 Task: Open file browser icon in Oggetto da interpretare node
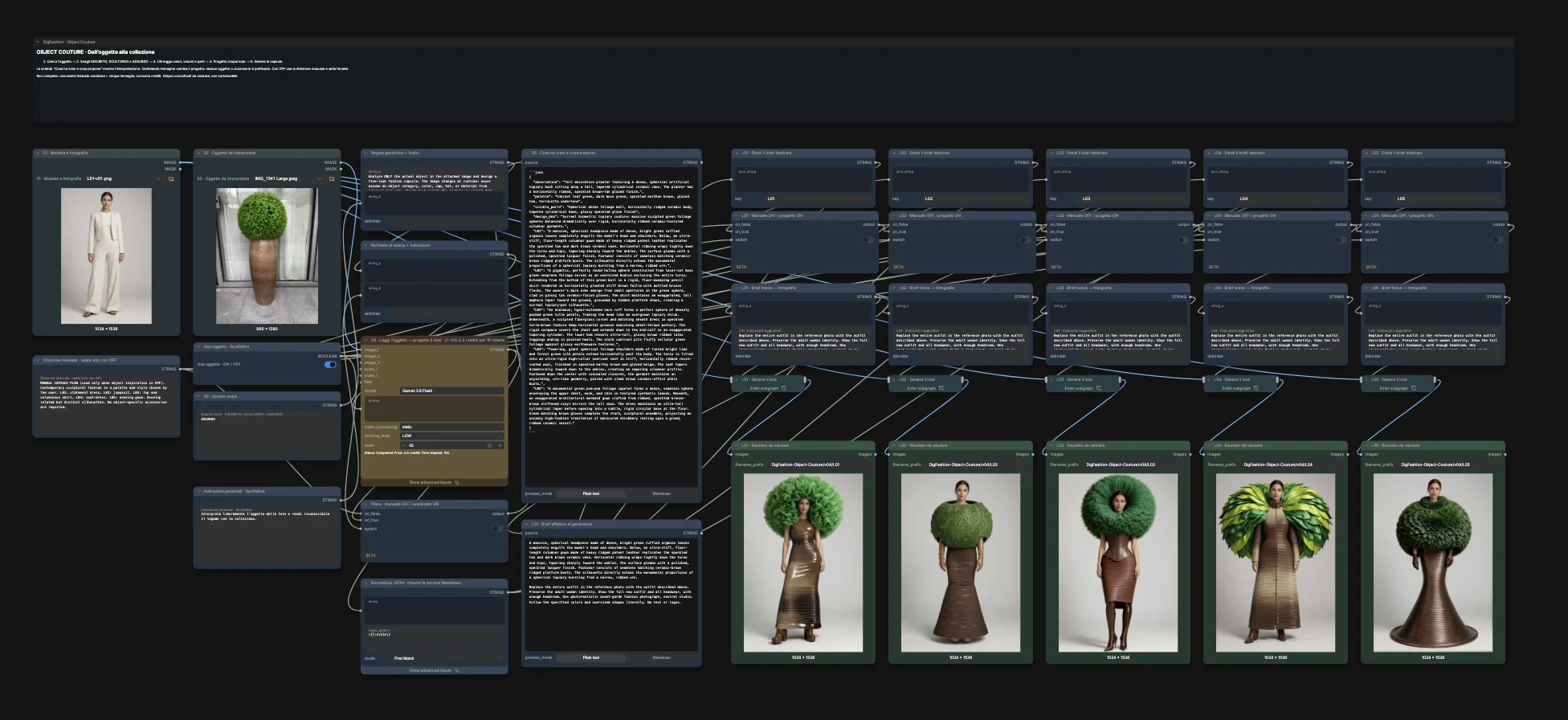coord(332,179)
